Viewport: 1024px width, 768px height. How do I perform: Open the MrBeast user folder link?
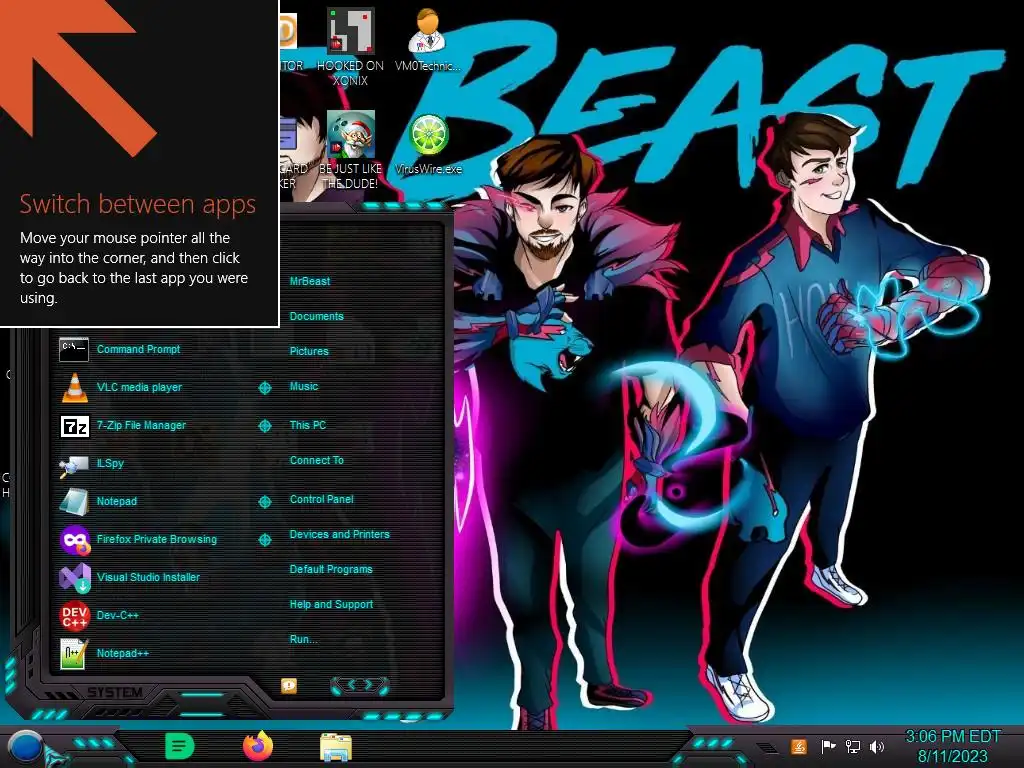pyautogui.click(x=310, y=281)
